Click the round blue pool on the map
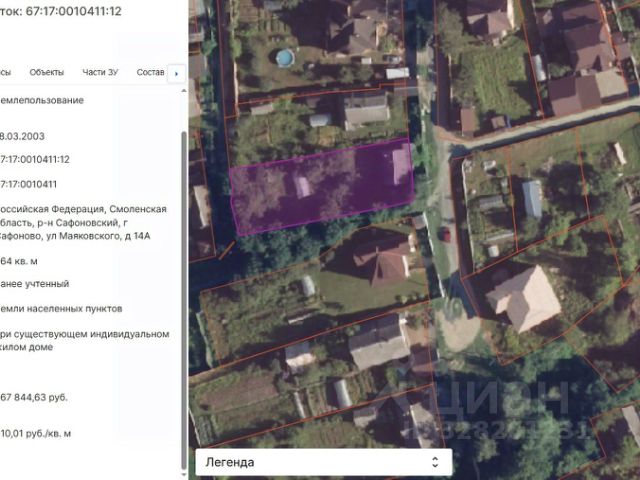Screen dimensions: 640x480 click(285, 57)
